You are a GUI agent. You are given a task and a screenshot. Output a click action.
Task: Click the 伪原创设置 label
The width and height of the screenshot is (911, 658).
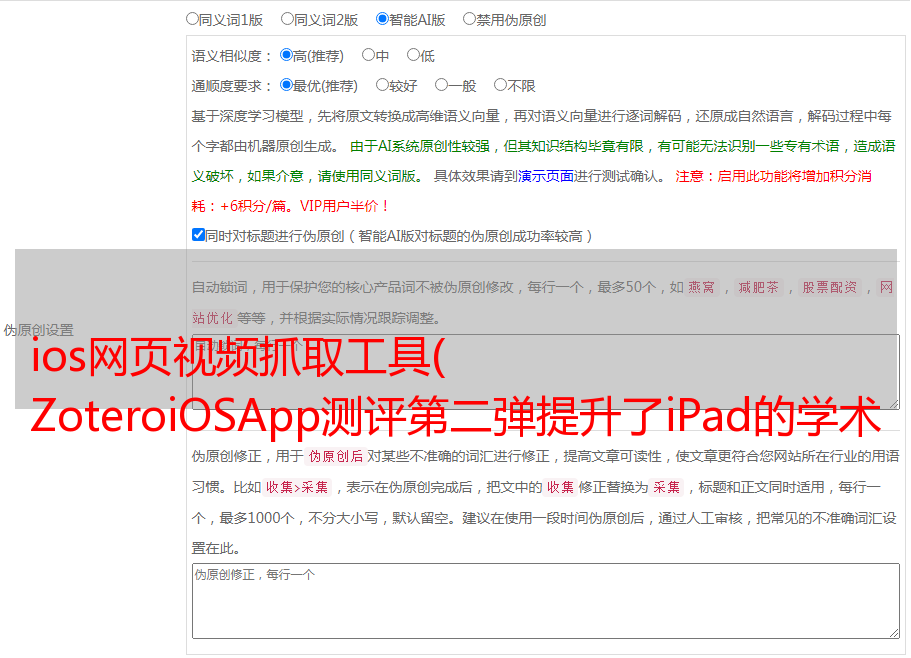39,330
